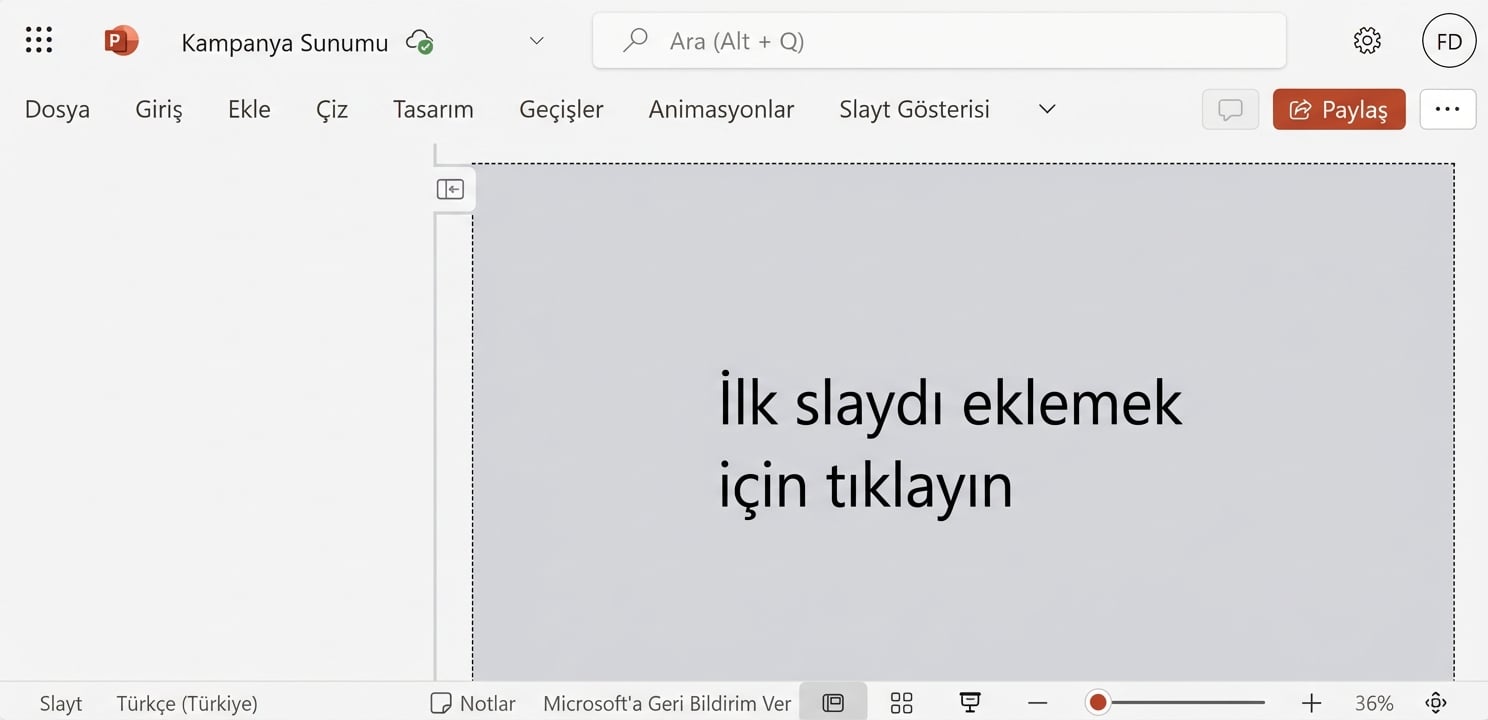Check the cloud save status icon

click(420, 43)
